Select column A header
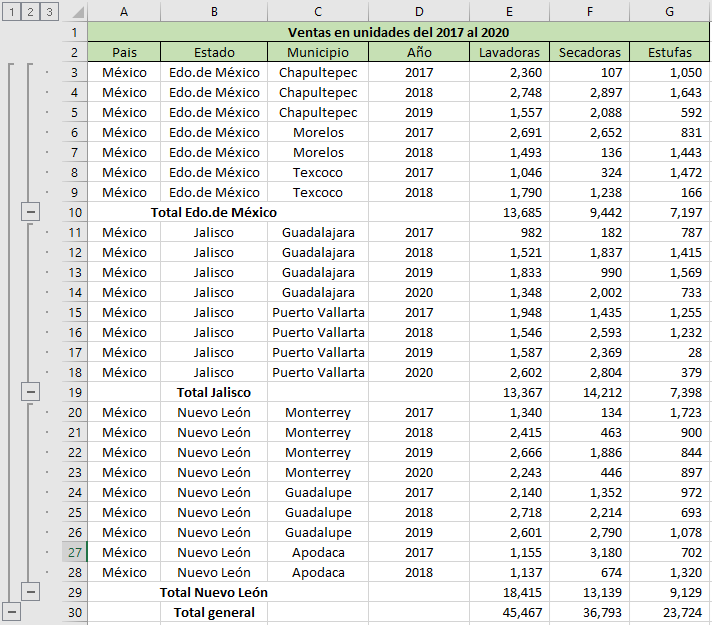The height and width of the screenshot is (625, 712). 124,11
